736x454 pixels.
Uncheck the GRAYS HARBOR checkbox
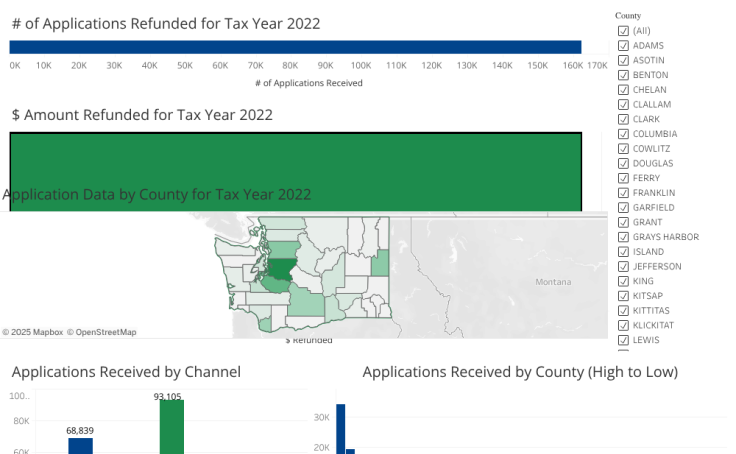[623, 237]
